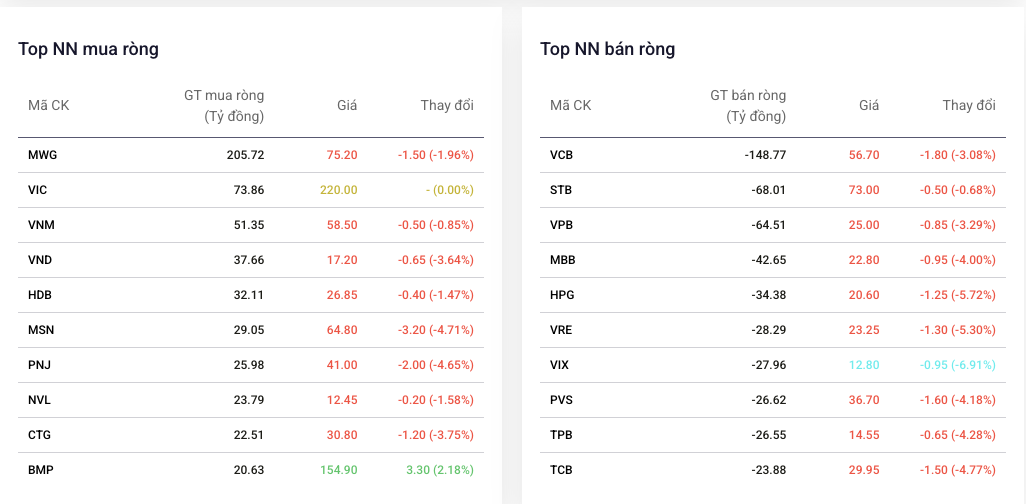Click BMP stock code
The image size is (1026, 504).
[x=41, y=470]
